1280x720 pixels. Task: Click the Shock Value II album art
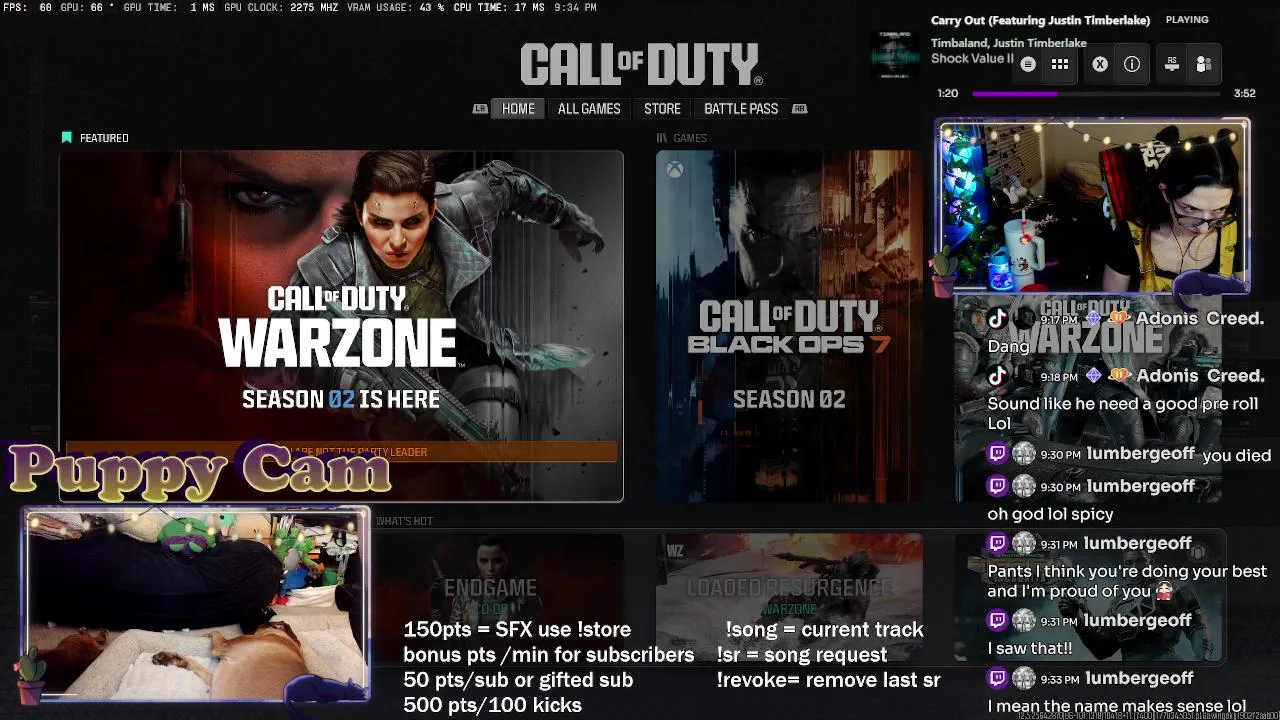[x=895, y=54]
